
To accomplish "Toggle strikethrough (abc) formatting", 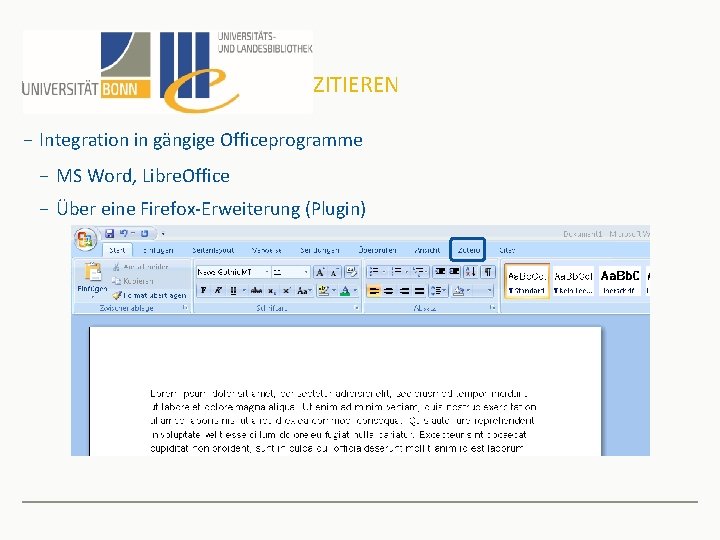I will [x=257, y=291].
